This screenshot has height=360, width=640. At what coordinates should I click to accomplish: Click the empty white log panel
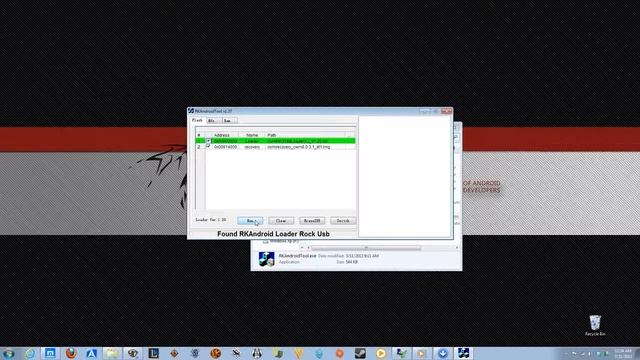(x=405, y=176)
